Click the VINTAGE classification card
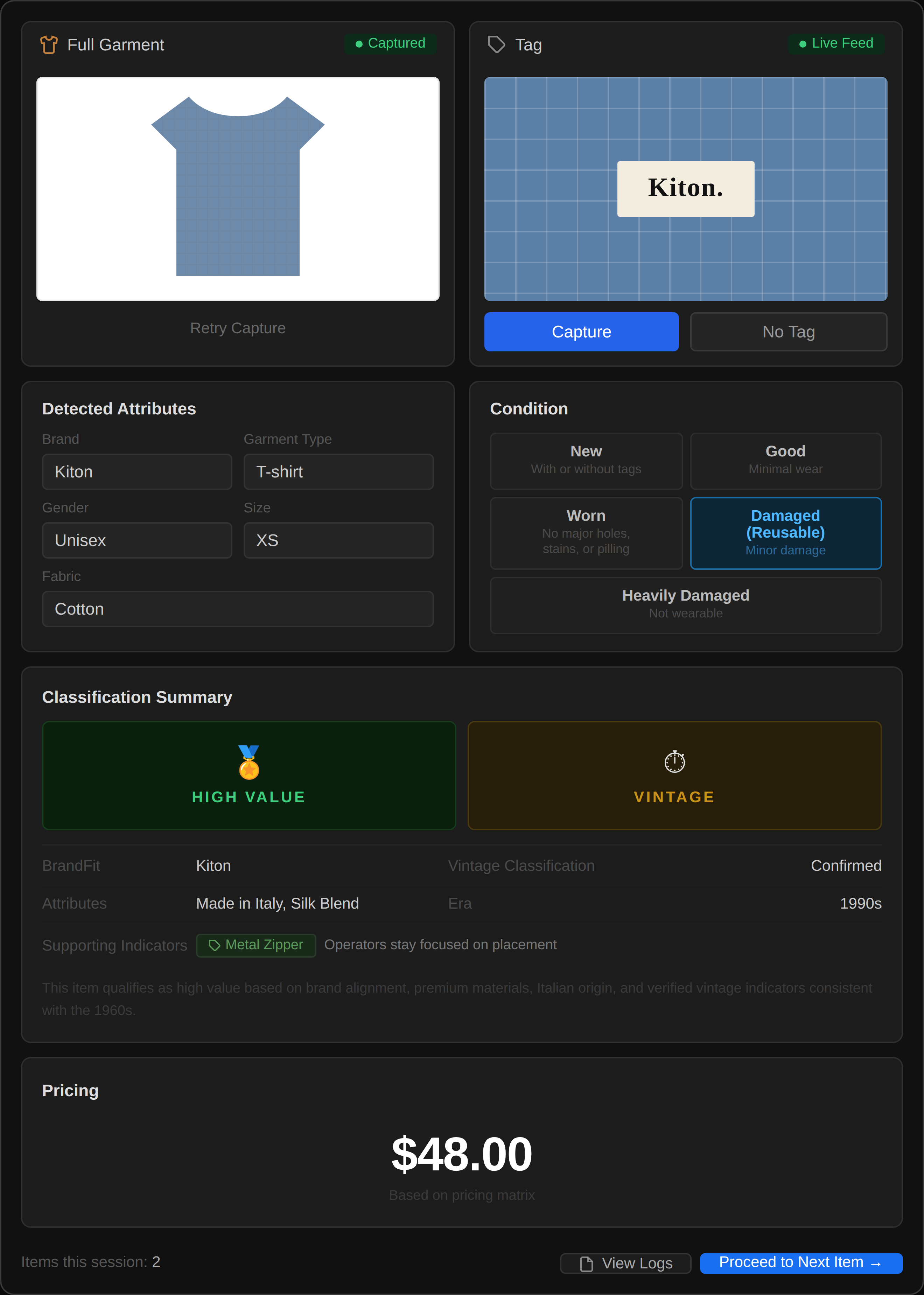Viewport: 924px width, 1295px height. 675,776
